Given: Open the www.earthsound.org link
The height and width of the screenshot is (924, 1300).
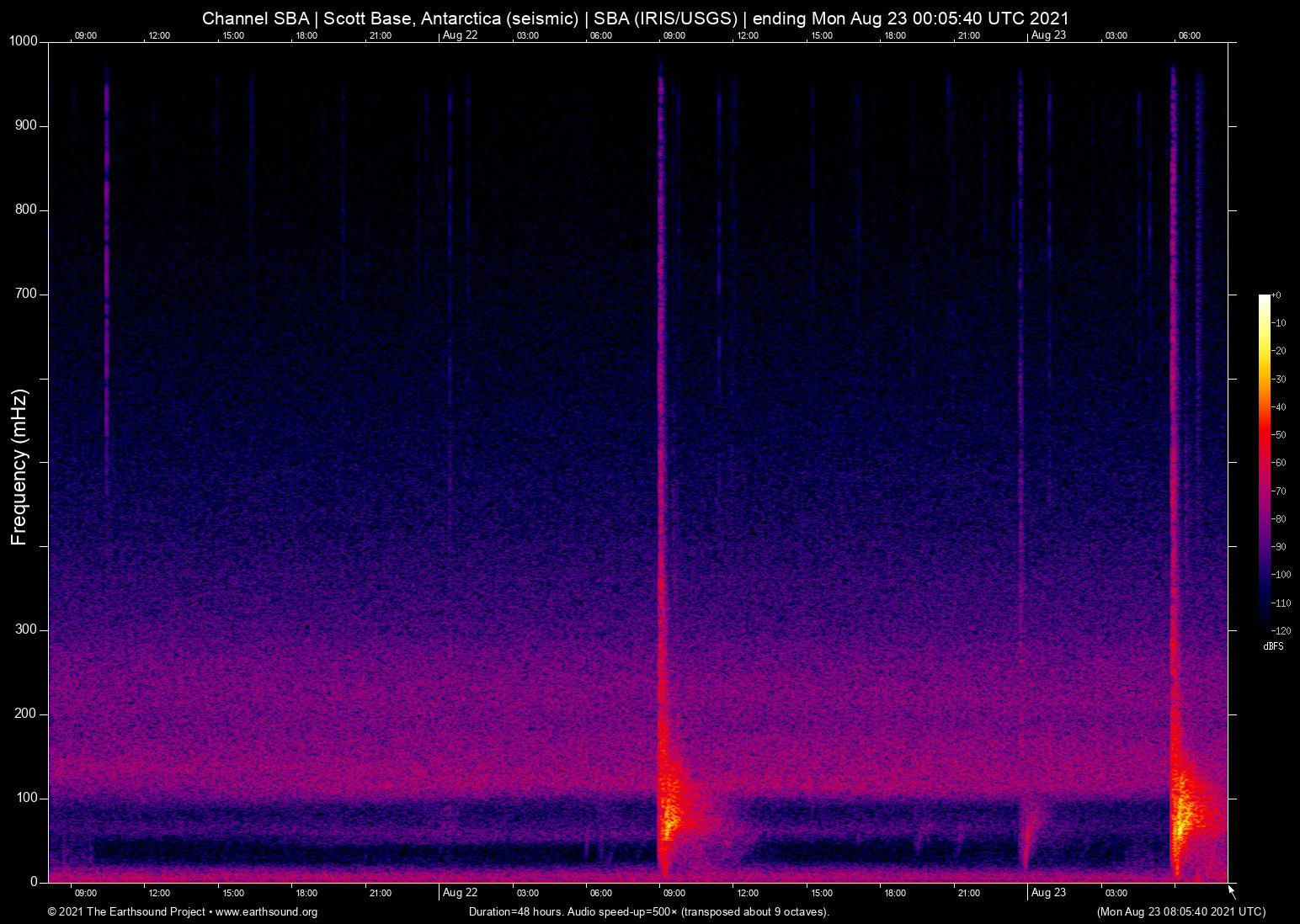Looking at the screenshot, I should (x=268, y=912).
